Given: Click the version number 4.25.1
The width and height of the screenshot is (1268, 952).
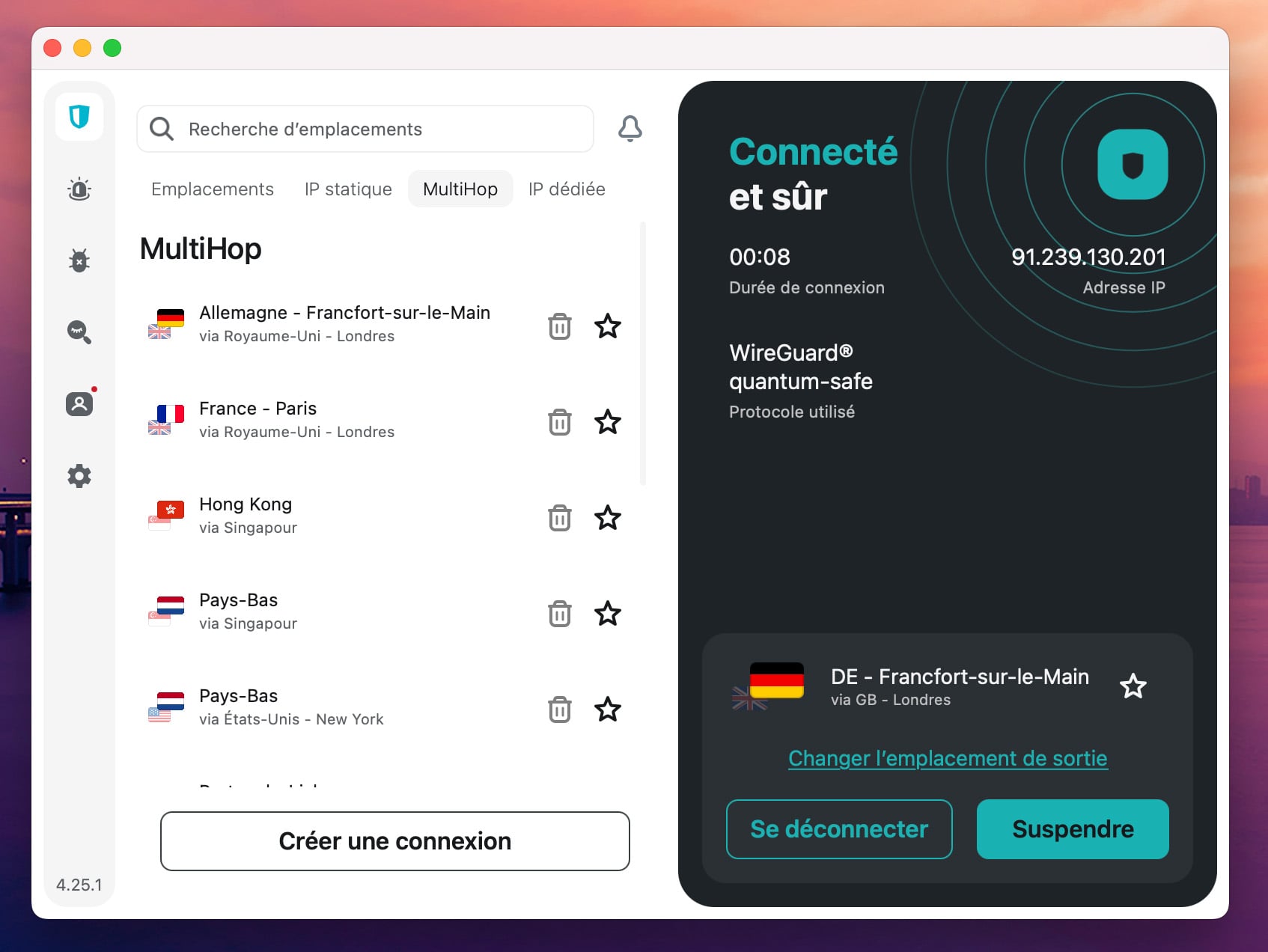Looking at the screenshot, I should pos(79,885).
